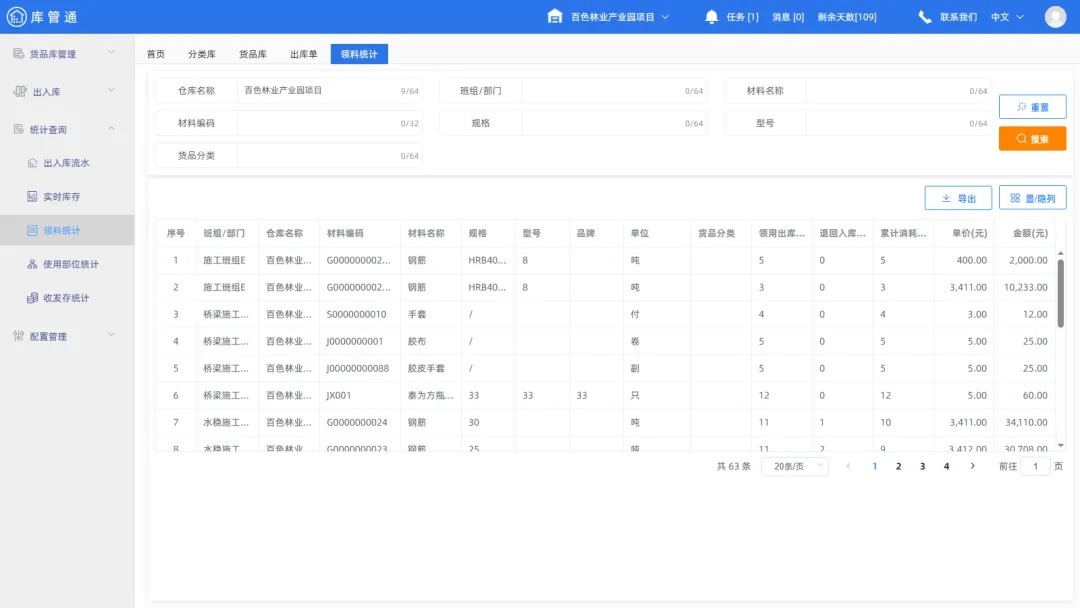The width and height of the screenshot is (1080, 608).
Task: Export the table with 导出 button
Action: 957,197
